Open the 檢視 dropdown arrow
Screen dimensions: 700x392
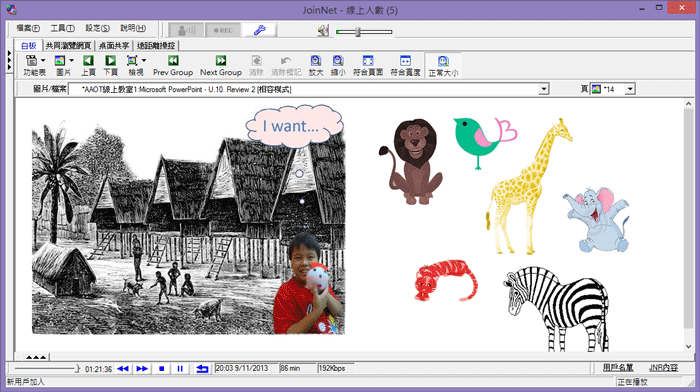[144, 60]
